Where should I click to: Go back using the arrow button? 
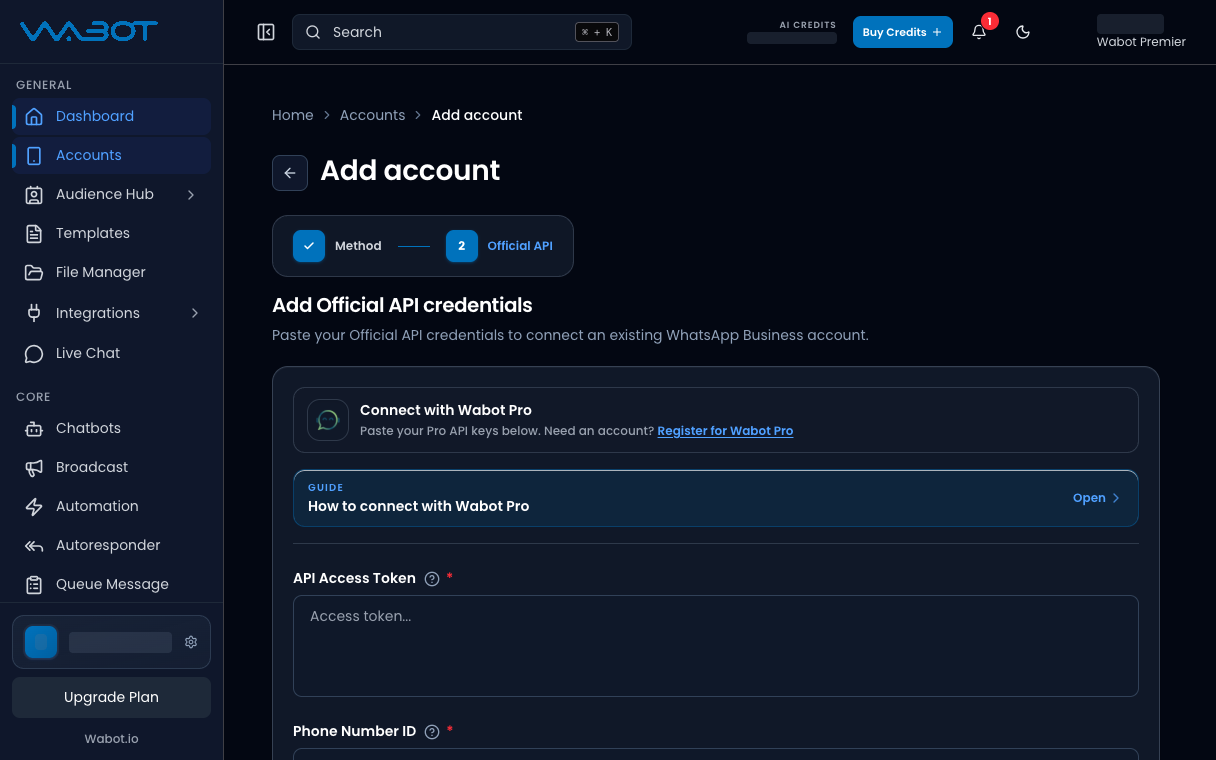click(x=290, y=173)
